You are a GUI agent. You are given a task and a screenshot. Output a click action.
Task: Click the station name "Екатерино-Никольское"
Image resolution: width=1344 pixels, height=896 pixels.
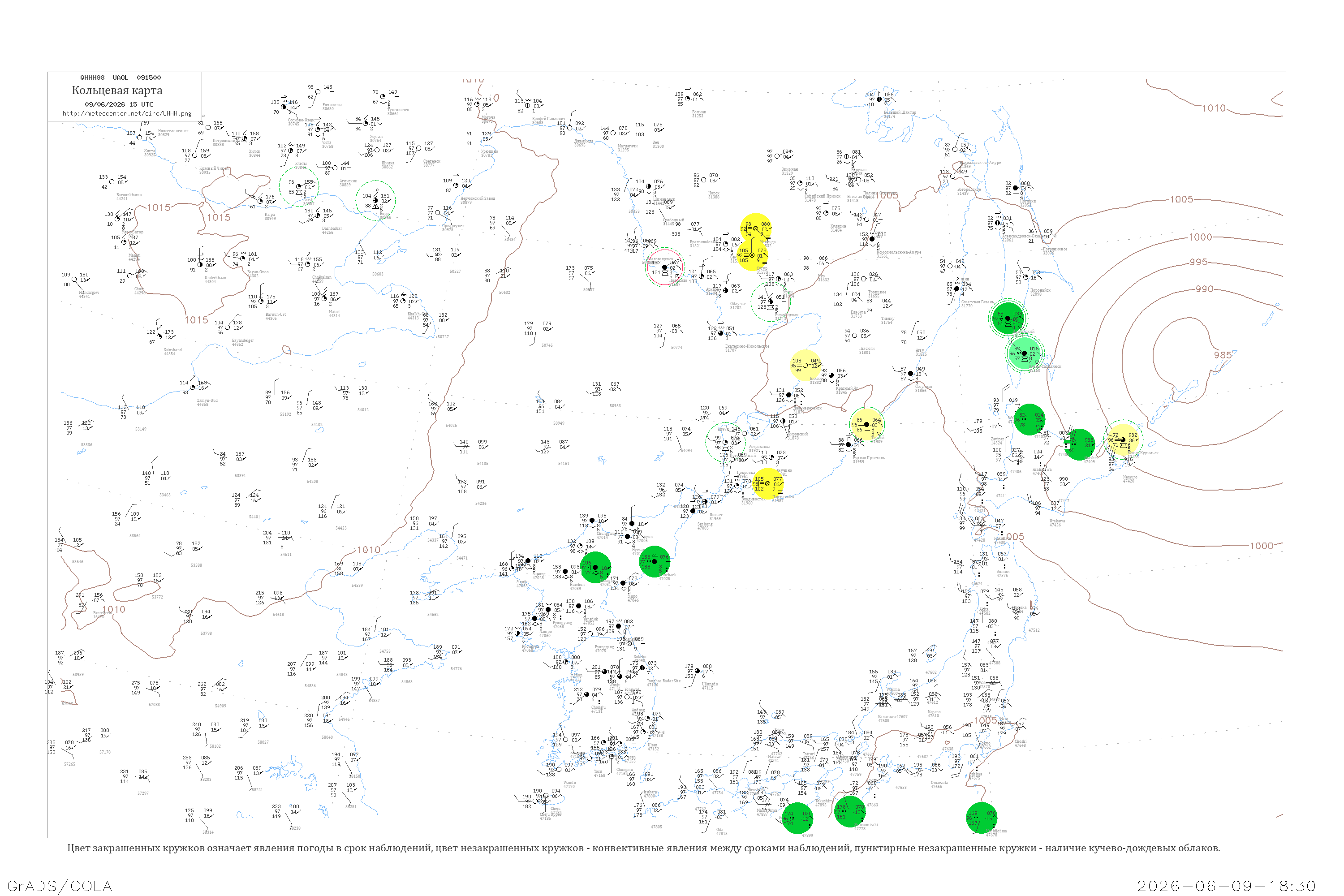click(x=747, y=346)
